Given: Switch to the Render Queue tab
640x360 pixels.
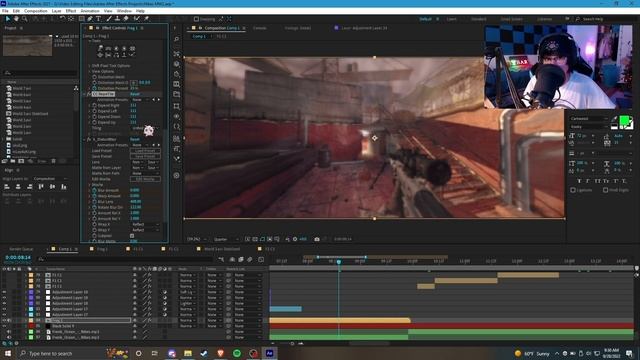Looking at the screenshot, I should [21, 249].
